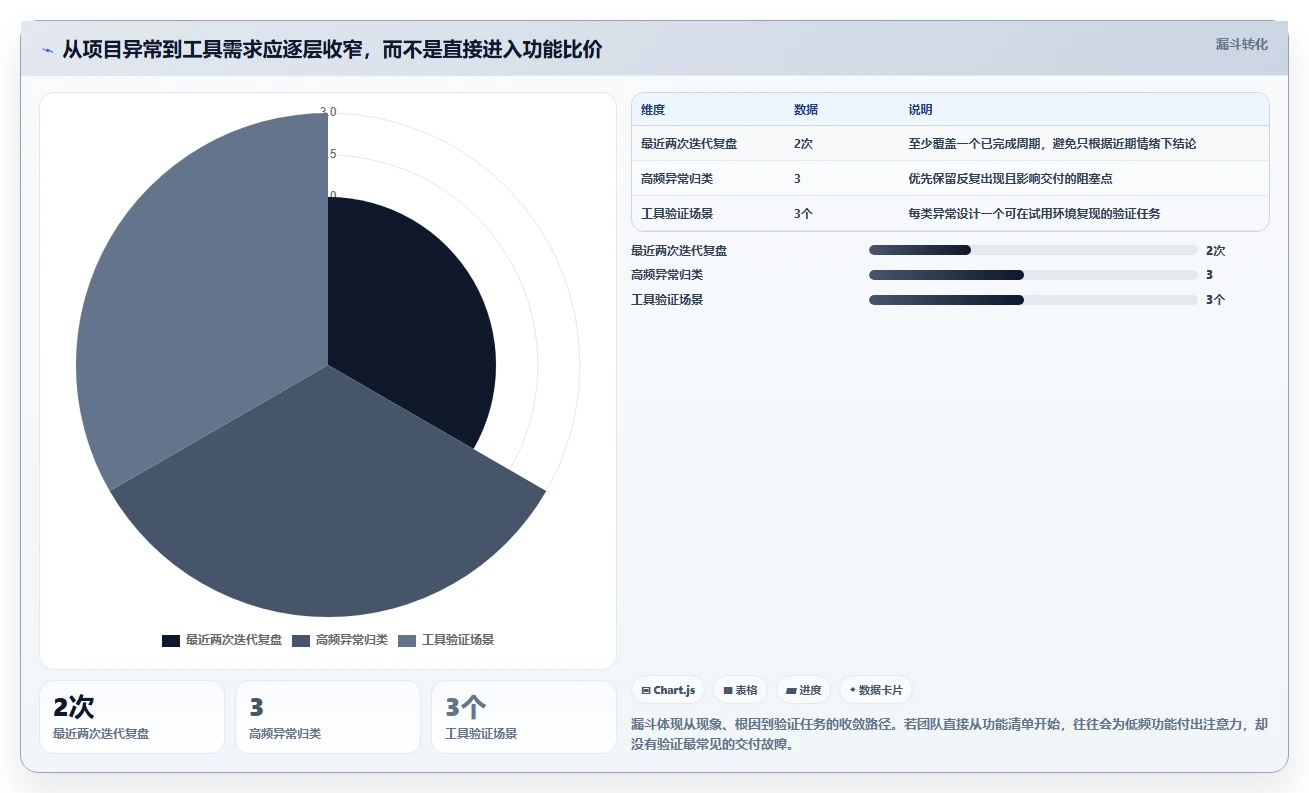Click the slide title starting 从项目异常到工具需求

pos(332,49)
